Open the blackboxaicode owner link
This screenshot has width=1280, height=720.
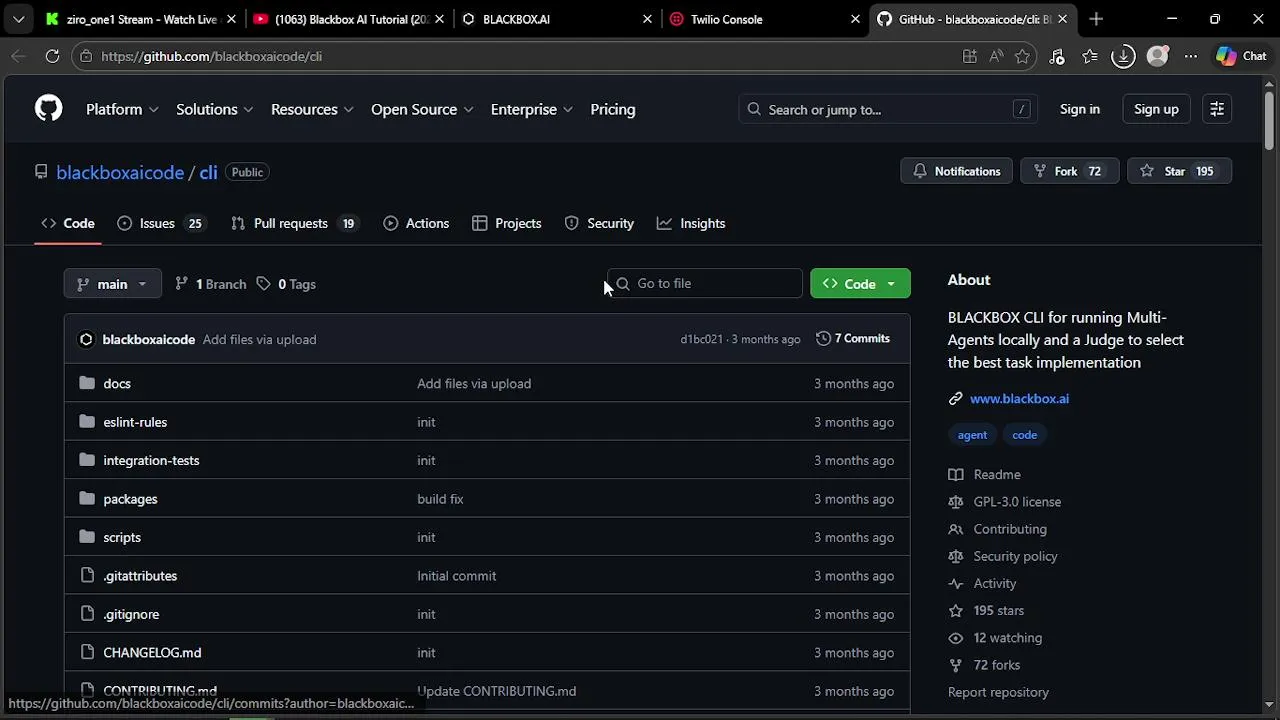(x=120, y=172)
